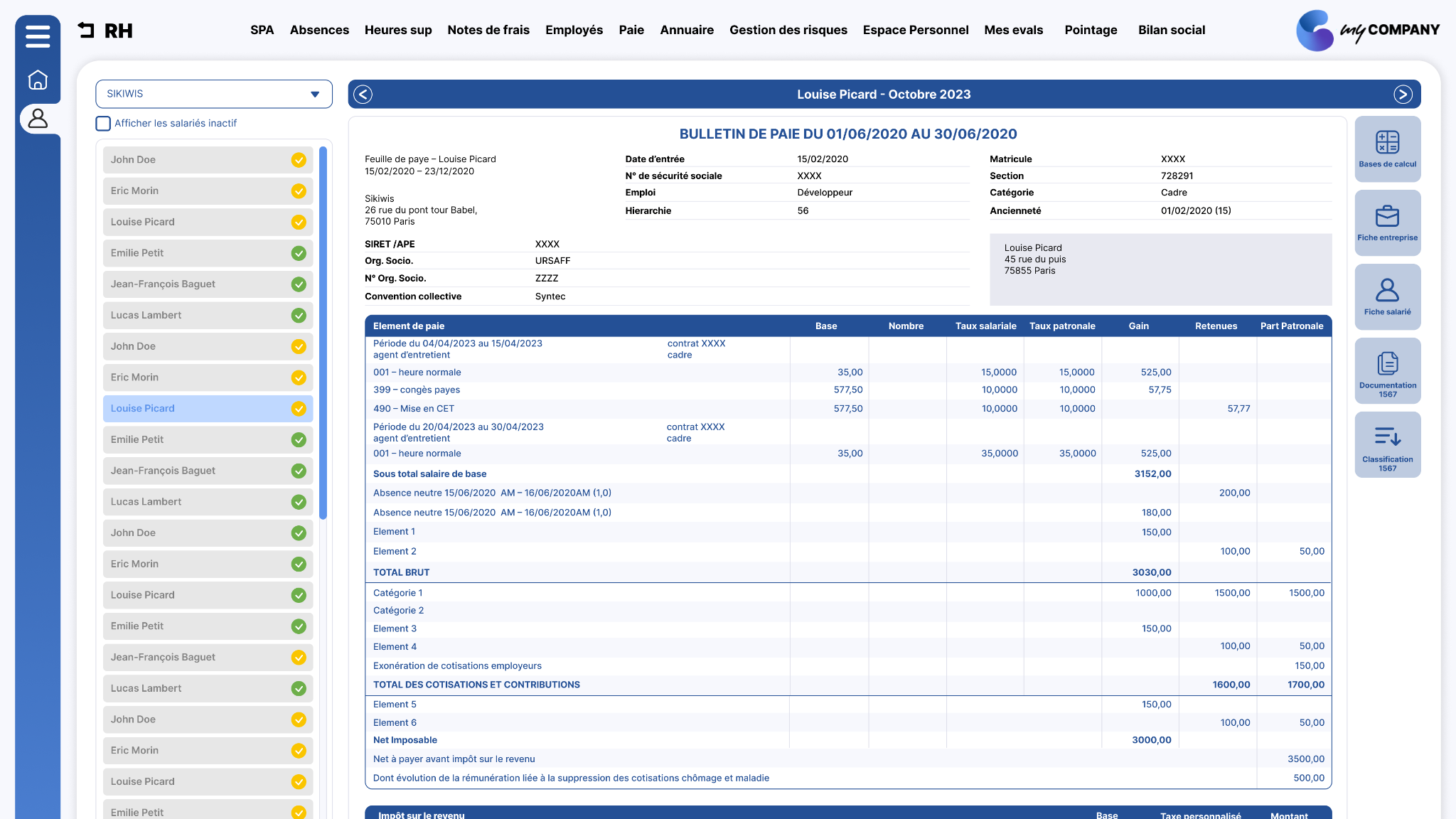The width and height of the screenshot is (1456, 819).
Task: Click green check beside first Lucas Lambert
Action: click(299, 315)
